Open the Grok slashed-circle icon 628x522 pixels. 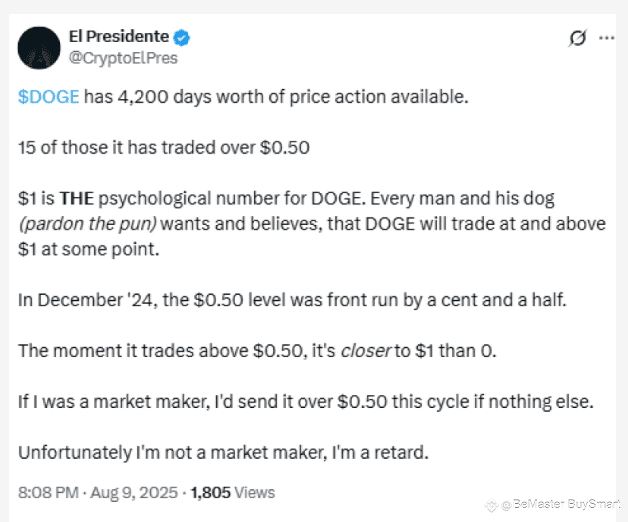pyautogui.click(x=577, y=38)
